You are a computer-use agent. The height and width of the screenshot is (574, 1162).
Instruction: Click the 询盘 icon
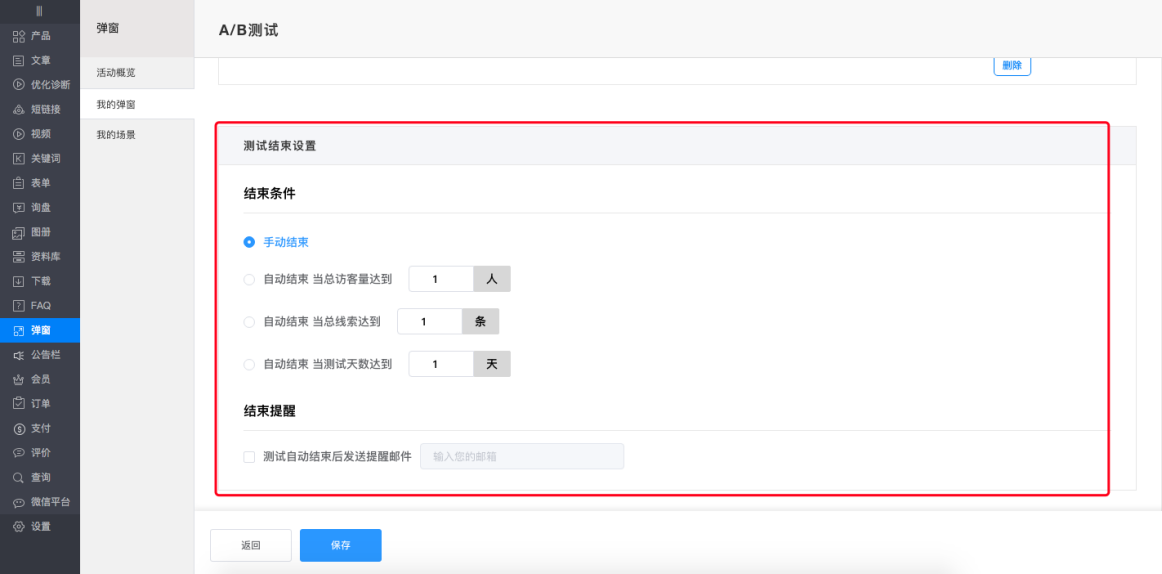[18, 207]
